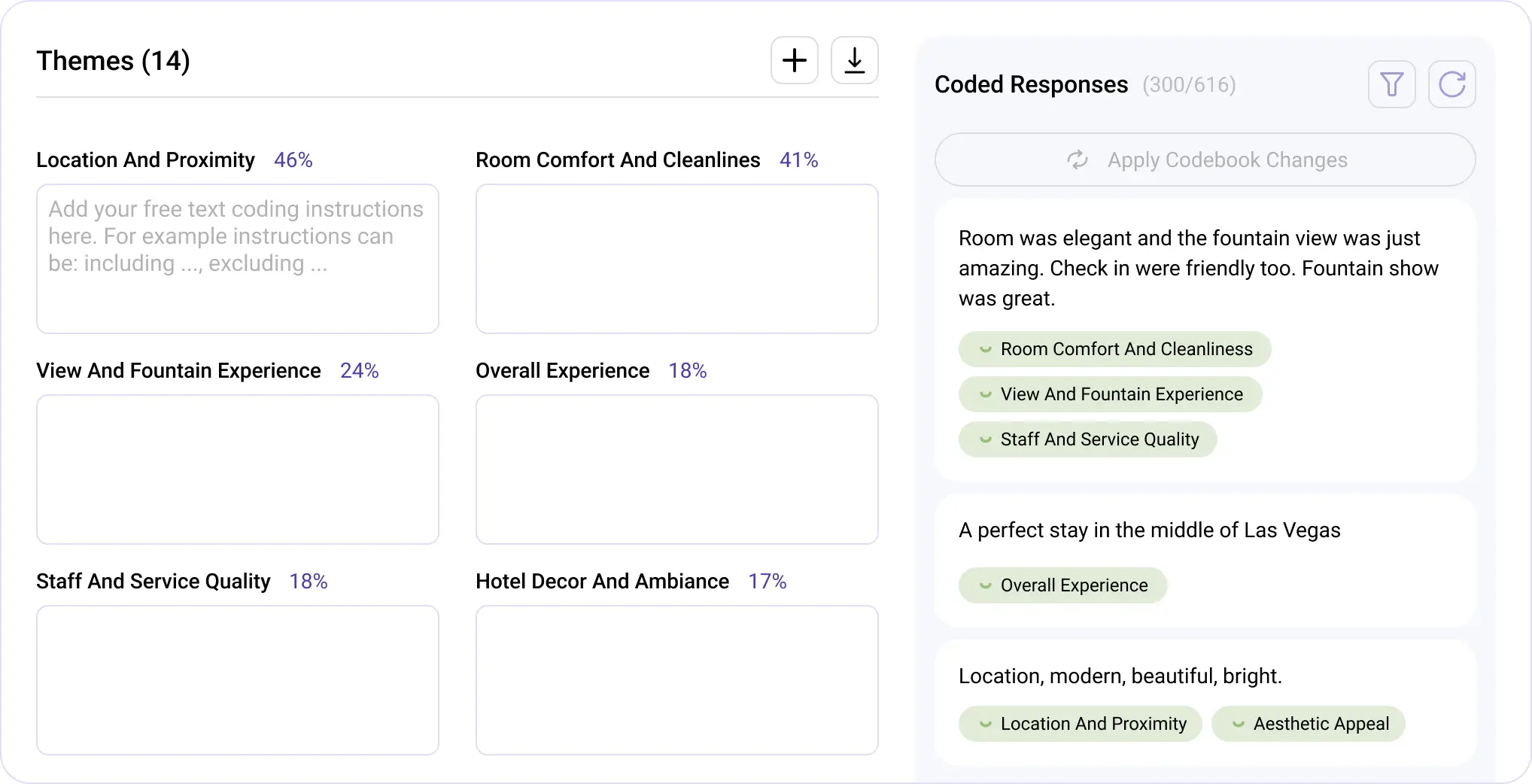Click the add theme plus icon
This screenshot has height=784, width=1532.
click(794, 60)
